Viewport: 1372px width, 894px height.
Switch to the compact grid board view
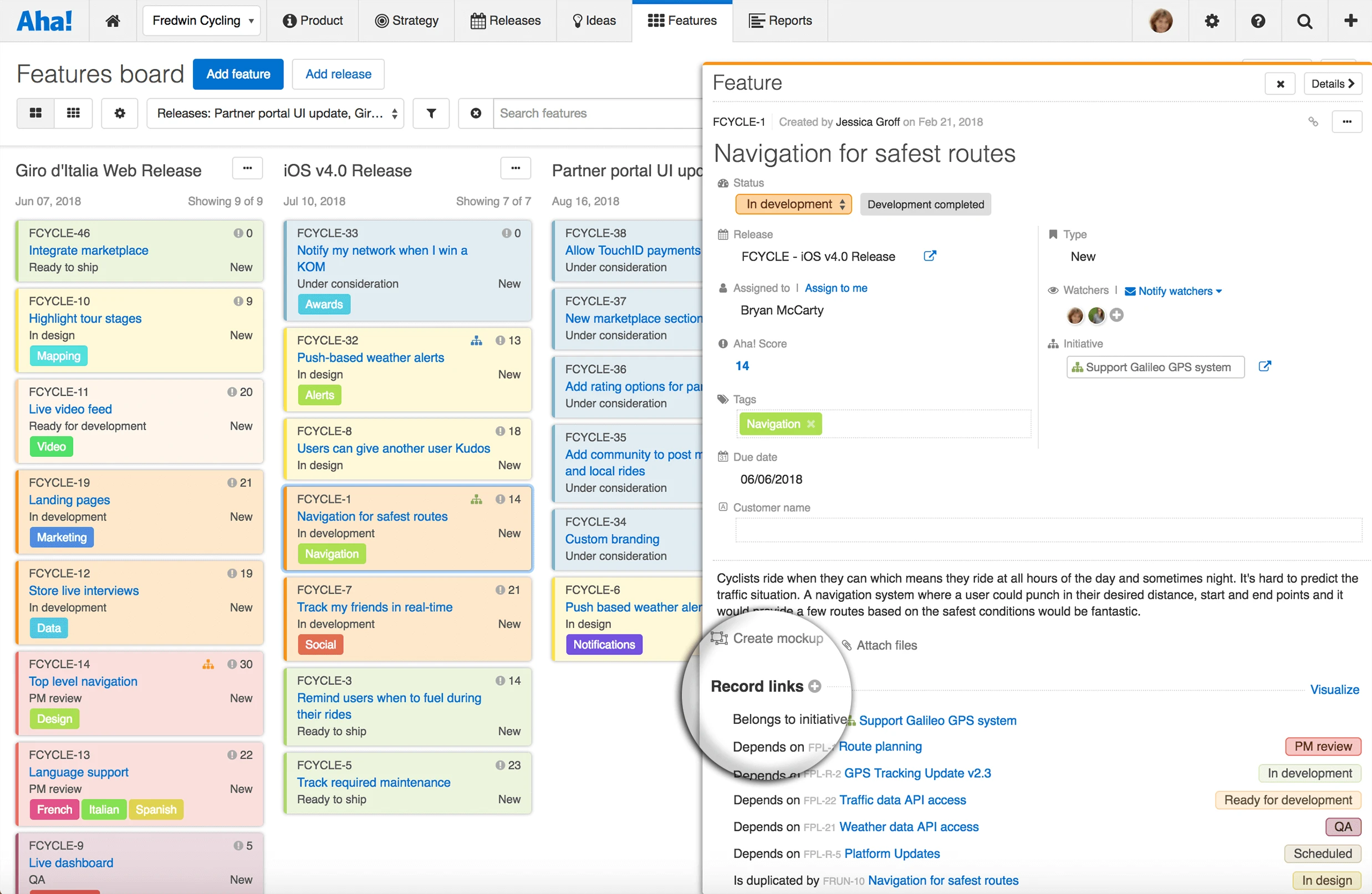(73, 113)
